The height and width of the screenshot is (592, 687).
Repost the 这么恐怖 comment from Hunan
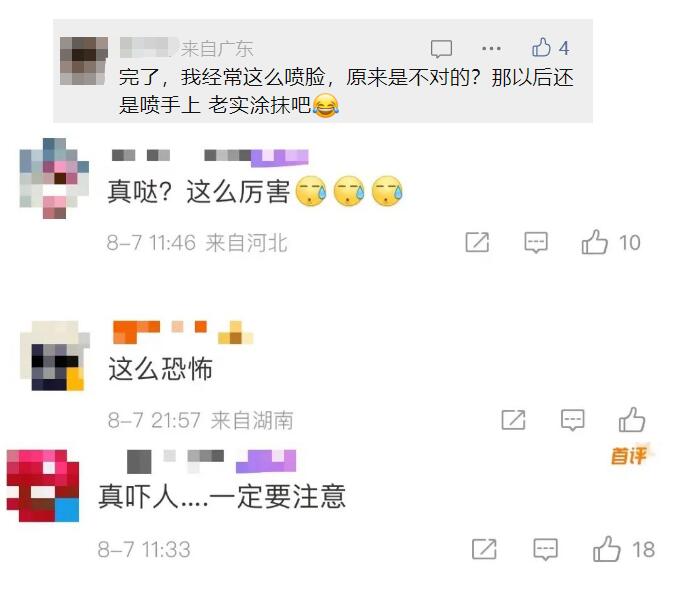click(x=513, y=420)
